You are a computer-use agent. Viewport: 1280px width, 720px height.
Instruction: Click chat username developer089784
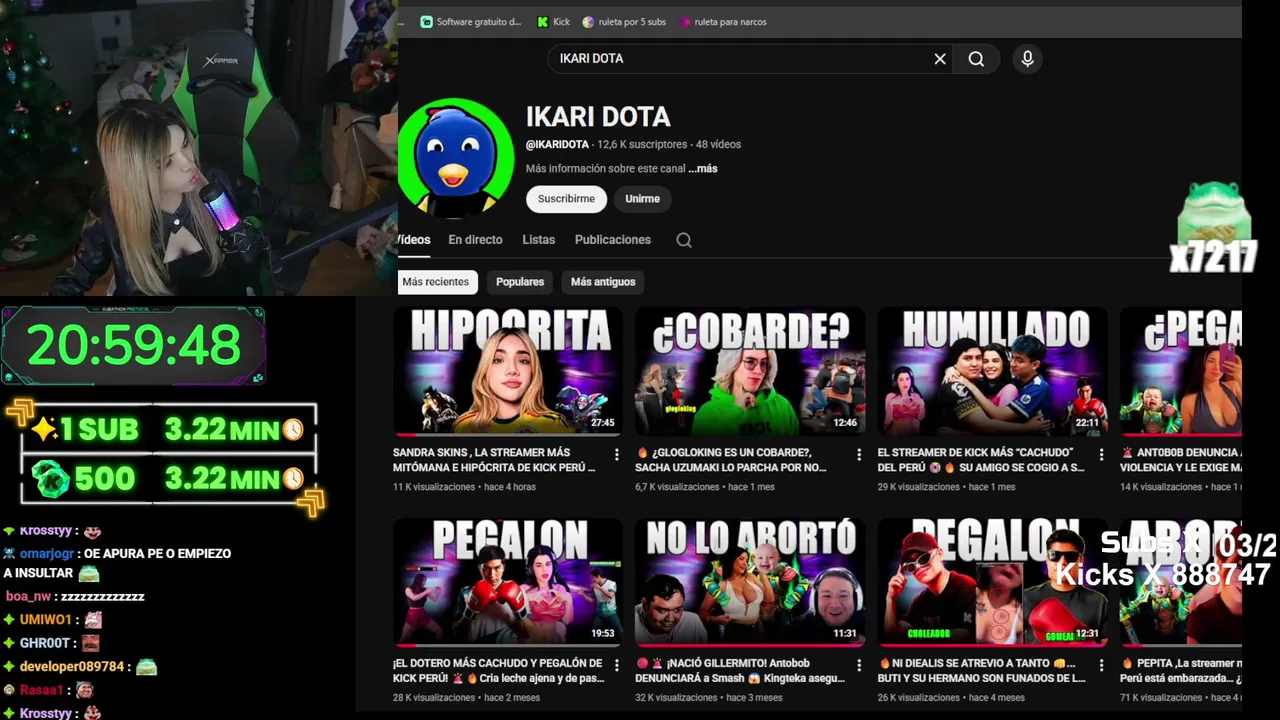click(72, 667)
